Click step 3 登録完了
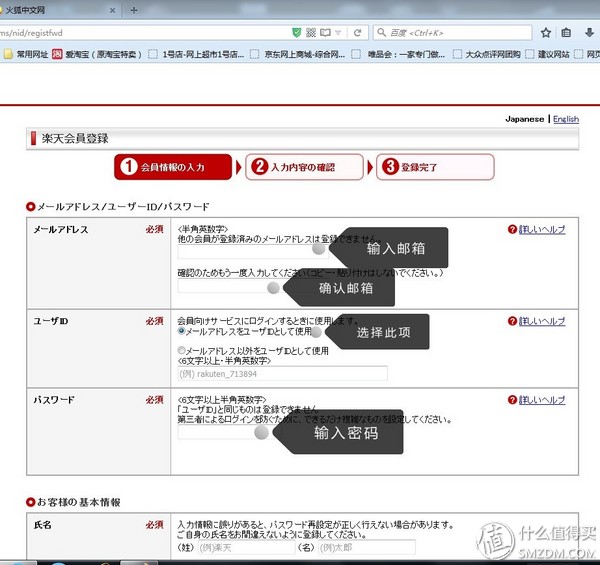Viewport: 600px width, 565px height. (435, 167)
